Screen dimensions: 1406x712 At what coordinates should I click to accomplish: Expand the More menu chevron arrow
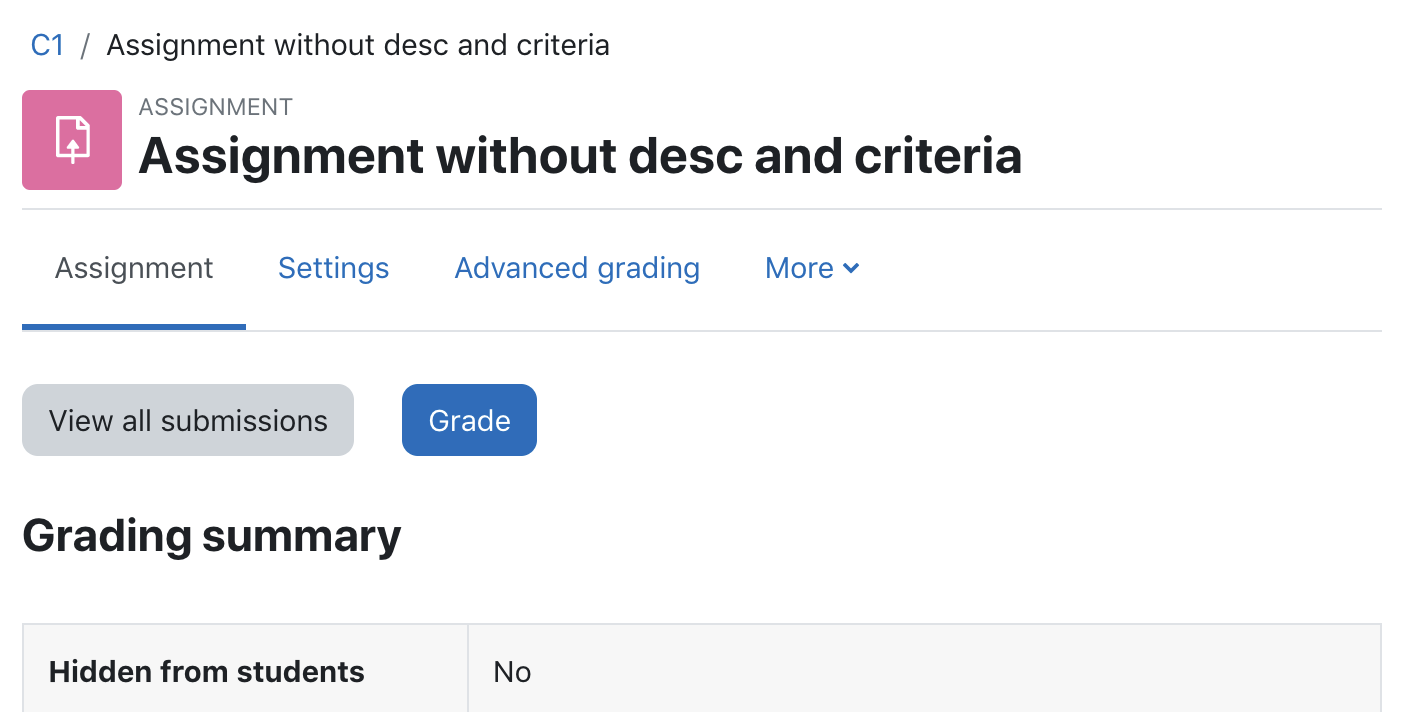pyautogui.click(x=851, y=268)
